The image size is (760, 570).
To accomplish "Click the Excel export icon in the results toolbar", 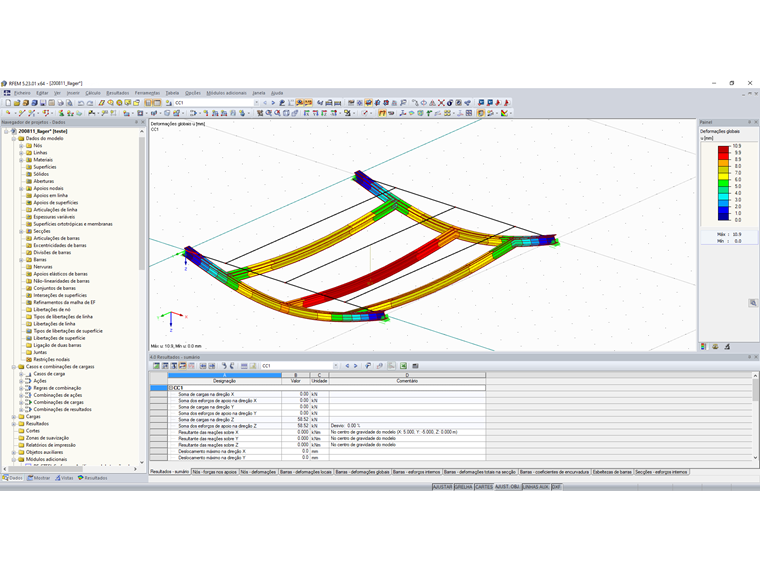I will [403, 366].
